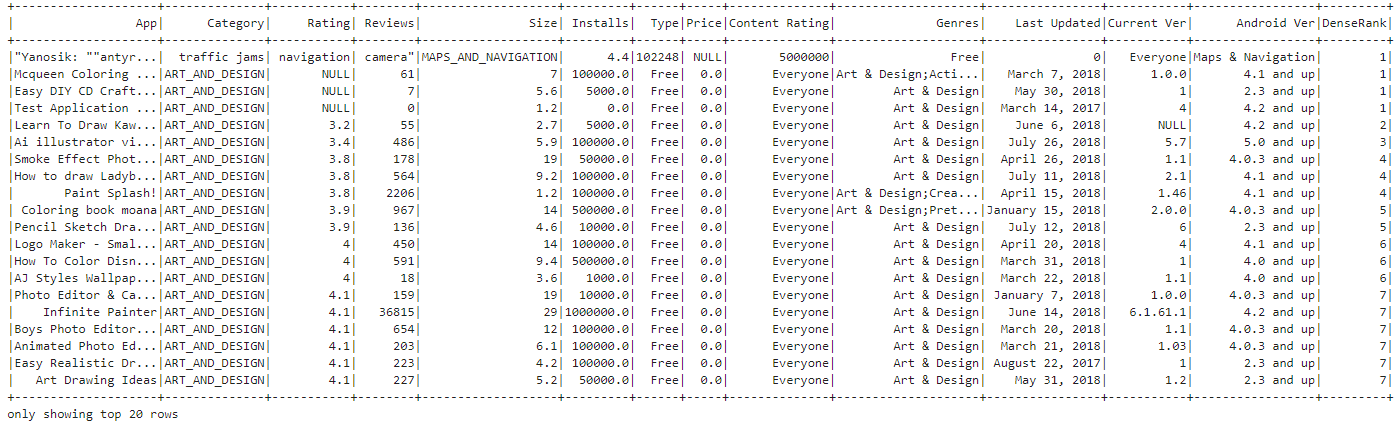Click the 'AJ Styles Wallpap...' app name

coord(85,278)
